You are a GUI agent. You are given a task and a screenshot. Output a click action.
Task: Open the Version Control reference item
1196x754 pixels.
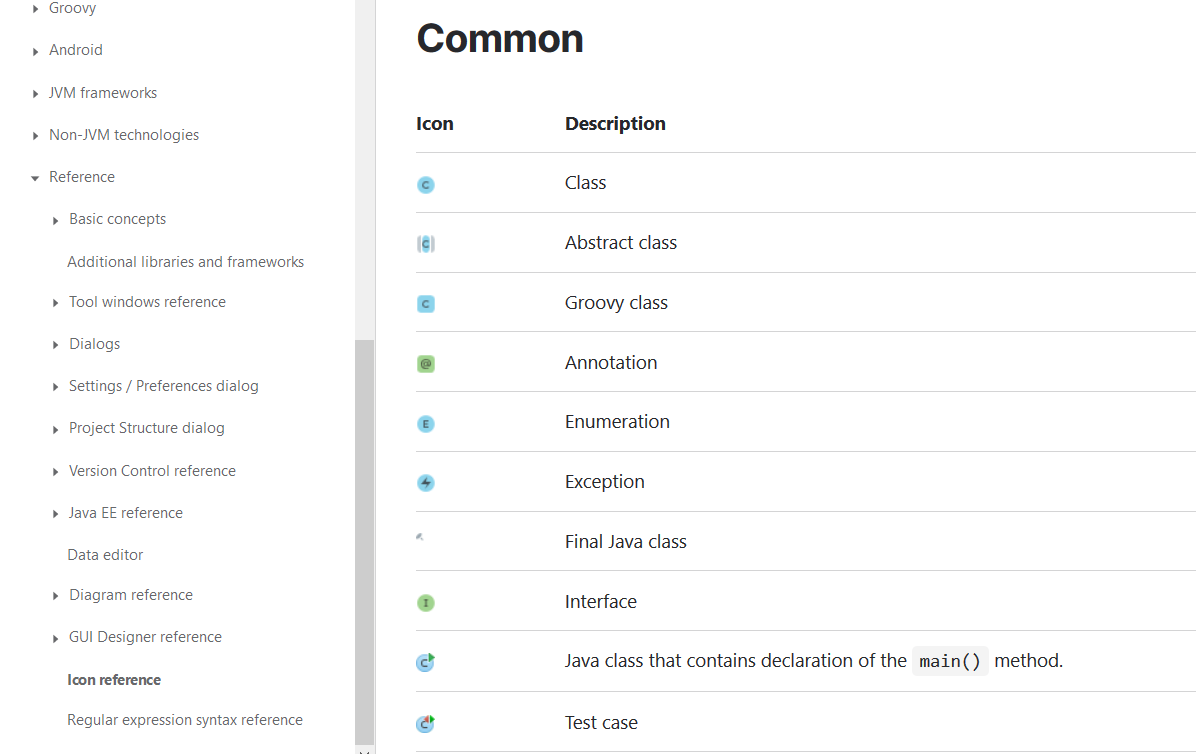click(x=152, y=471)
